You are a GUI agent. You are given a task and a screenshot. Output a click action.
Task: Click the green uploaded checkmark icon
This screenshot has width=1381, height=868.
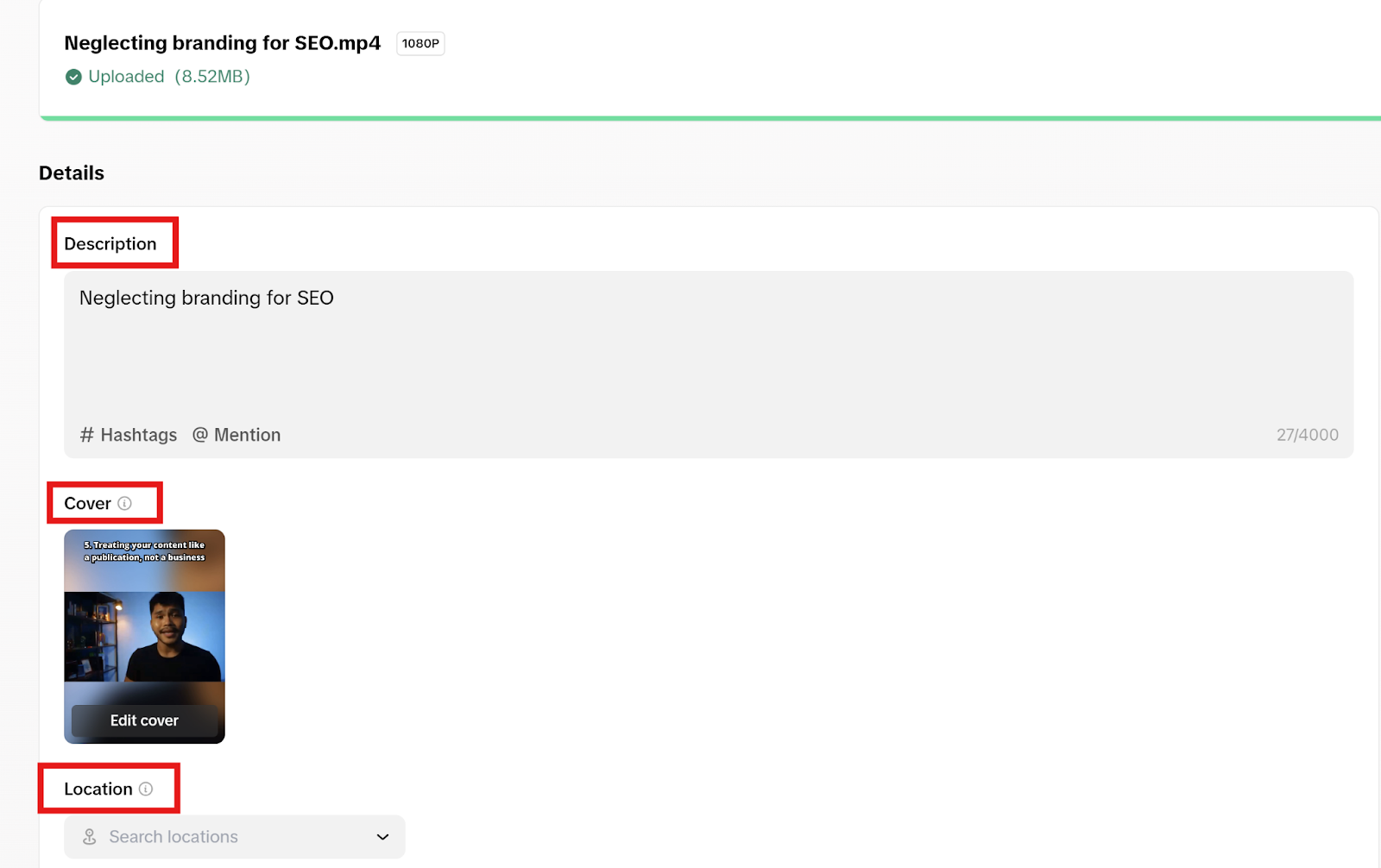point(73,77)
